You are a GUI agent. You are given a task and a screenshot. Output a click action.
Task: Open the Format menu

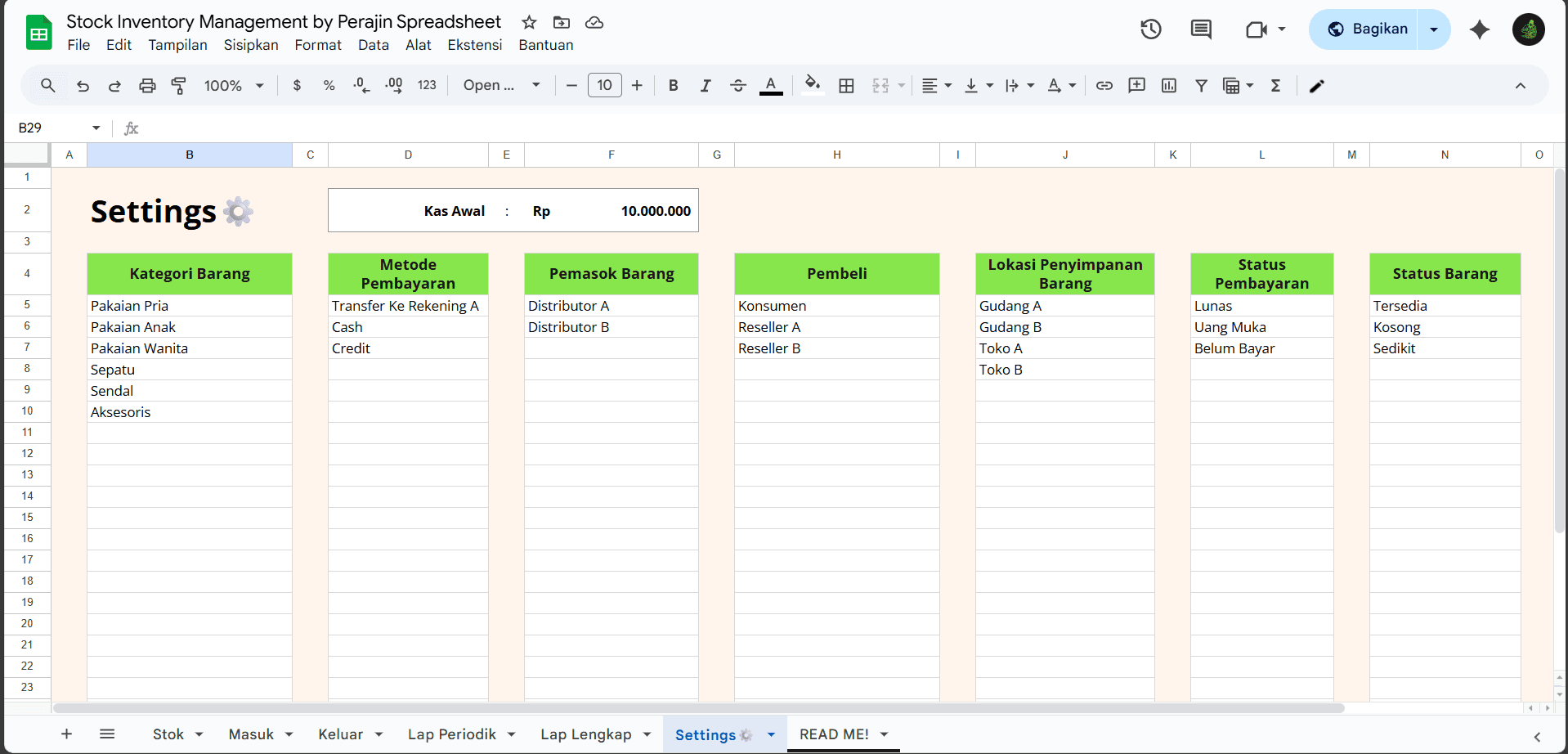[x=318, y=45]
